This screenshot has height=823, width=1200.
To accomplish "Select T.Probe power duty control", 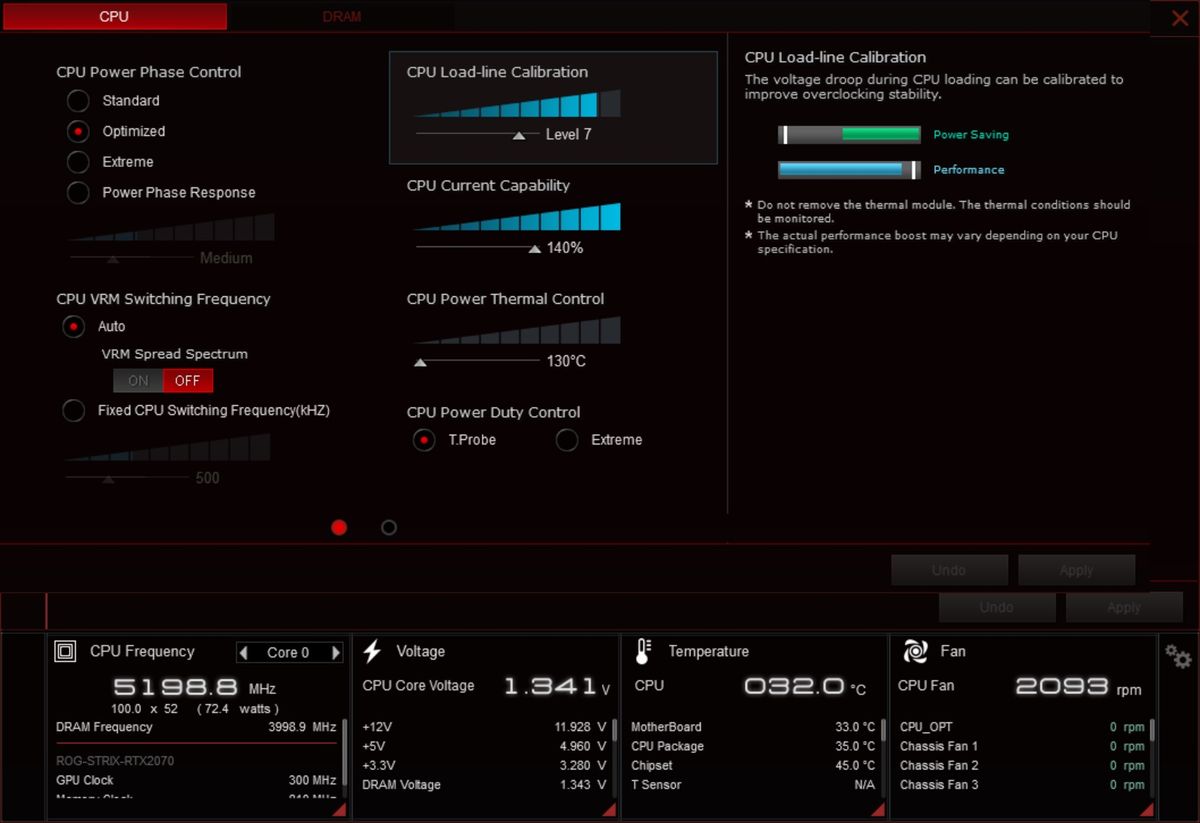I will 424,440.
